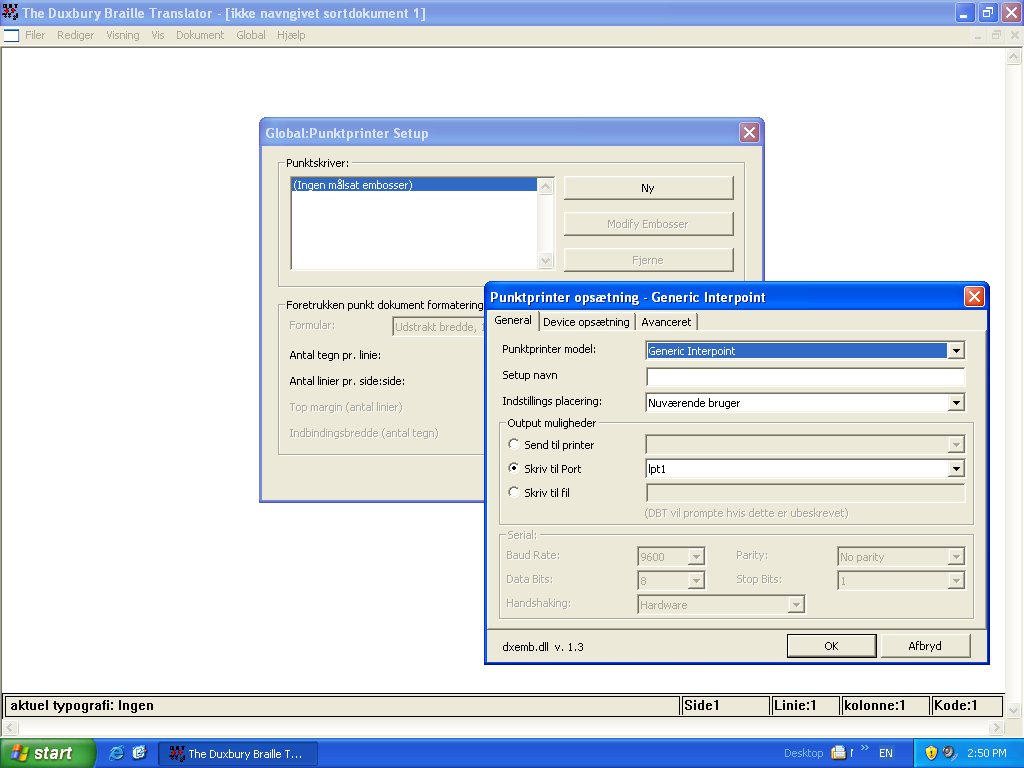This screenshot has height=768, width=1024.
Task: Click Afbryd to cancel setup
Action: [x=925, y=646]
